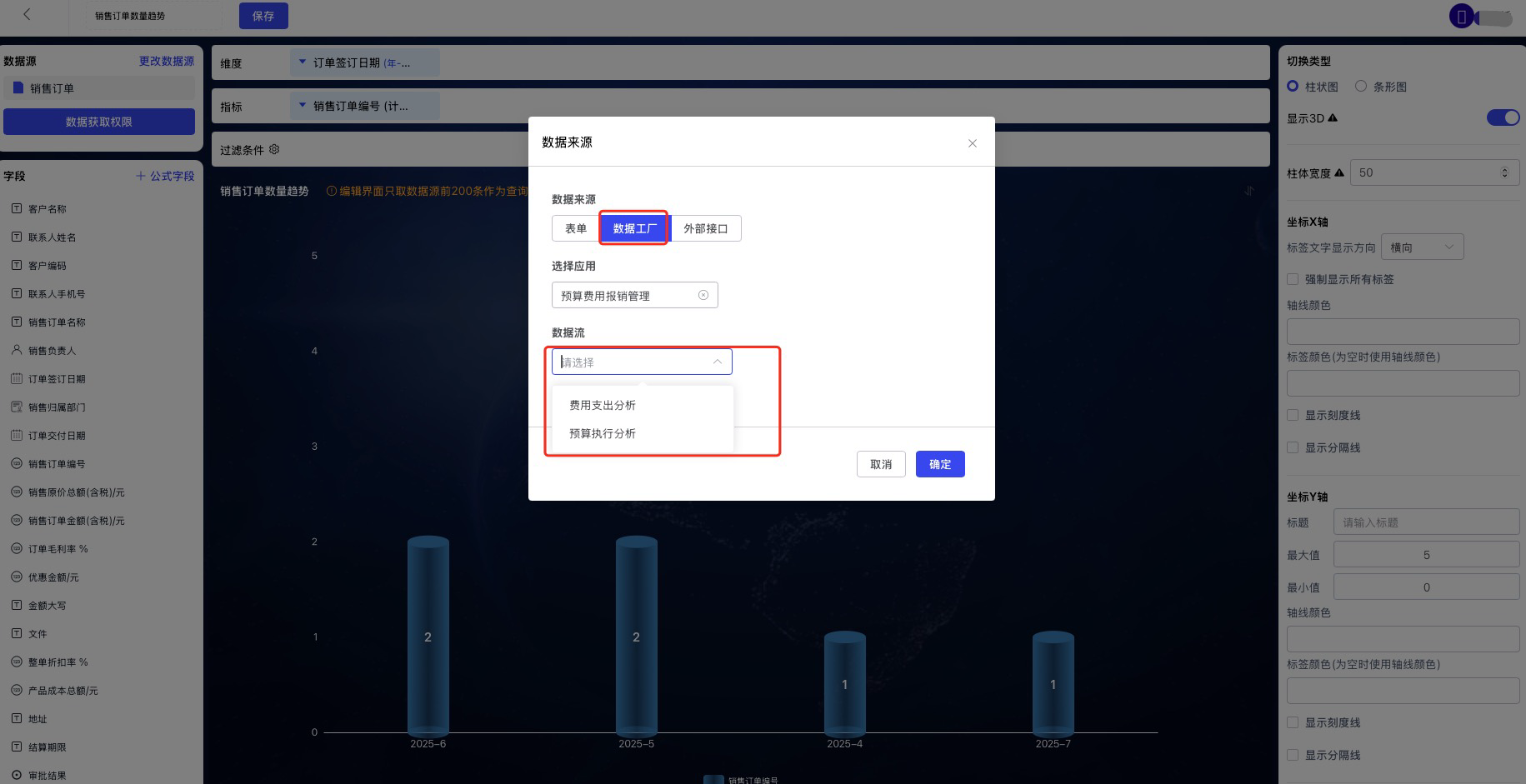
Task: Enable 强制显示所有标签 checkbox
Action: pyautogui.click(x=1293, y=280)
